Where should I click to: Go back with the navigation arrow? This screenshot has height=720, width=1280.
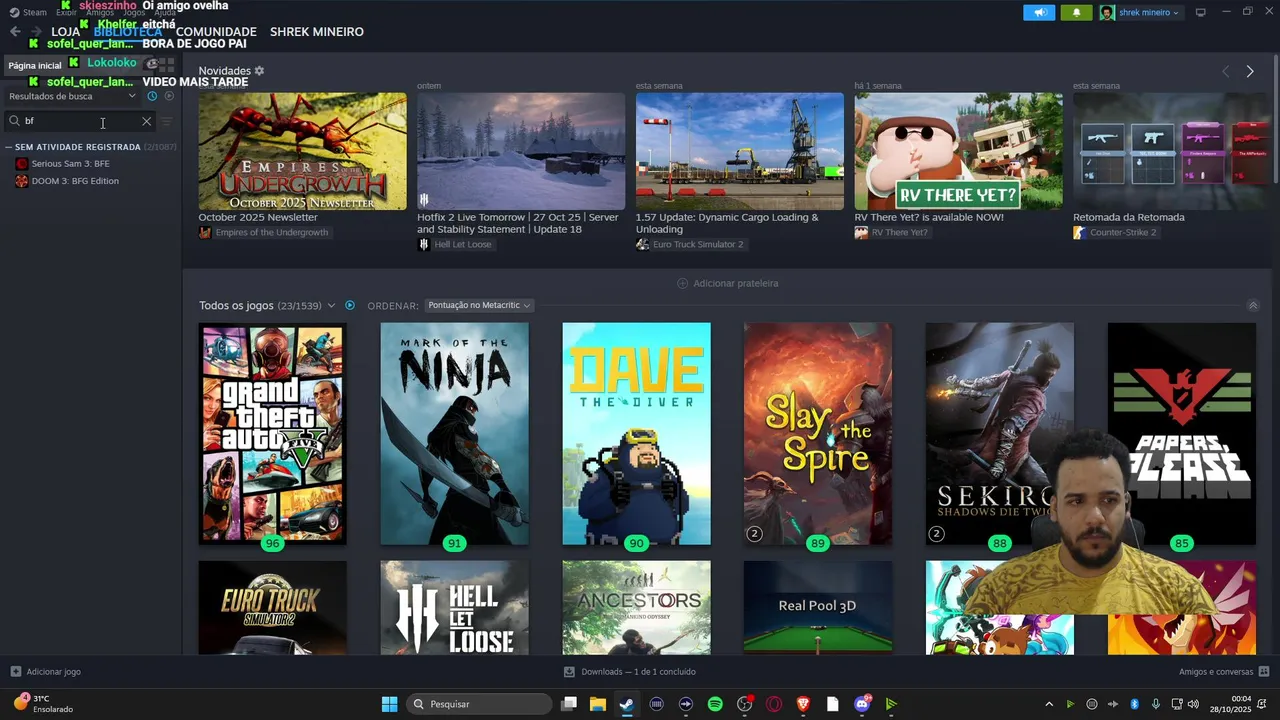point(15,32)
